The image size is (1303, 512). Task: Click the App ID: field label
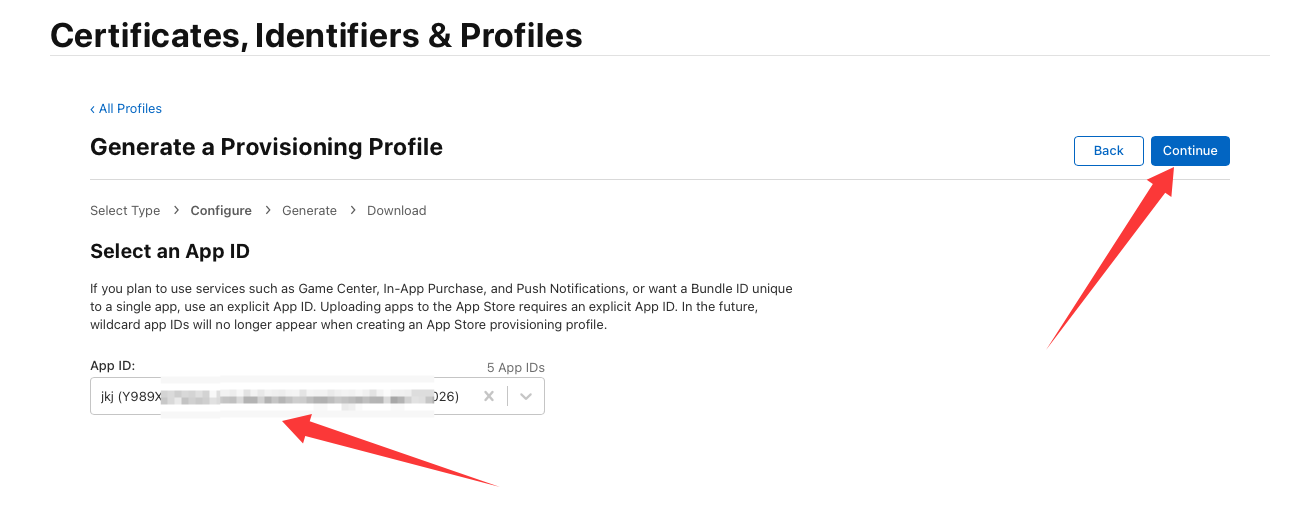pos(112,366)
